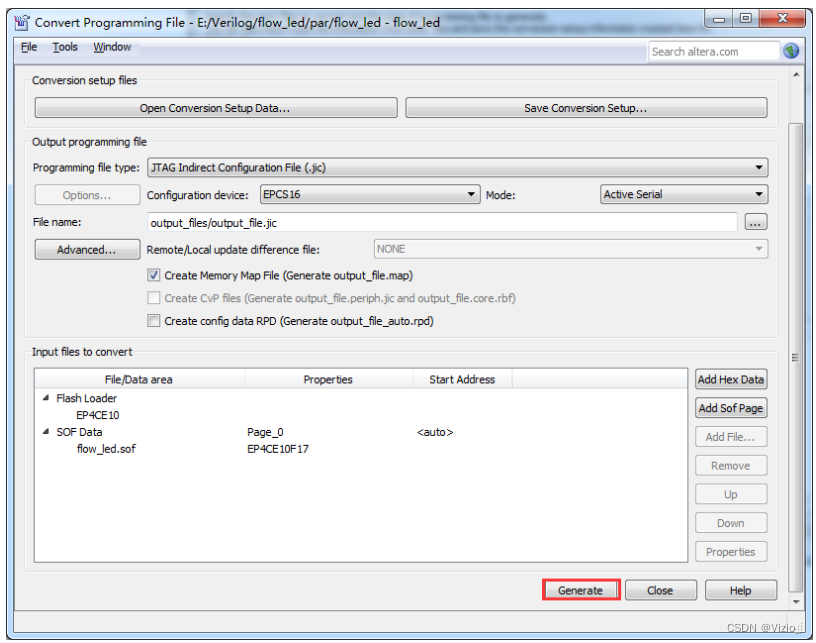This screenshot has height=643, width=816.
Task: Click the input files Properties button
Action: tap(731, 551)
